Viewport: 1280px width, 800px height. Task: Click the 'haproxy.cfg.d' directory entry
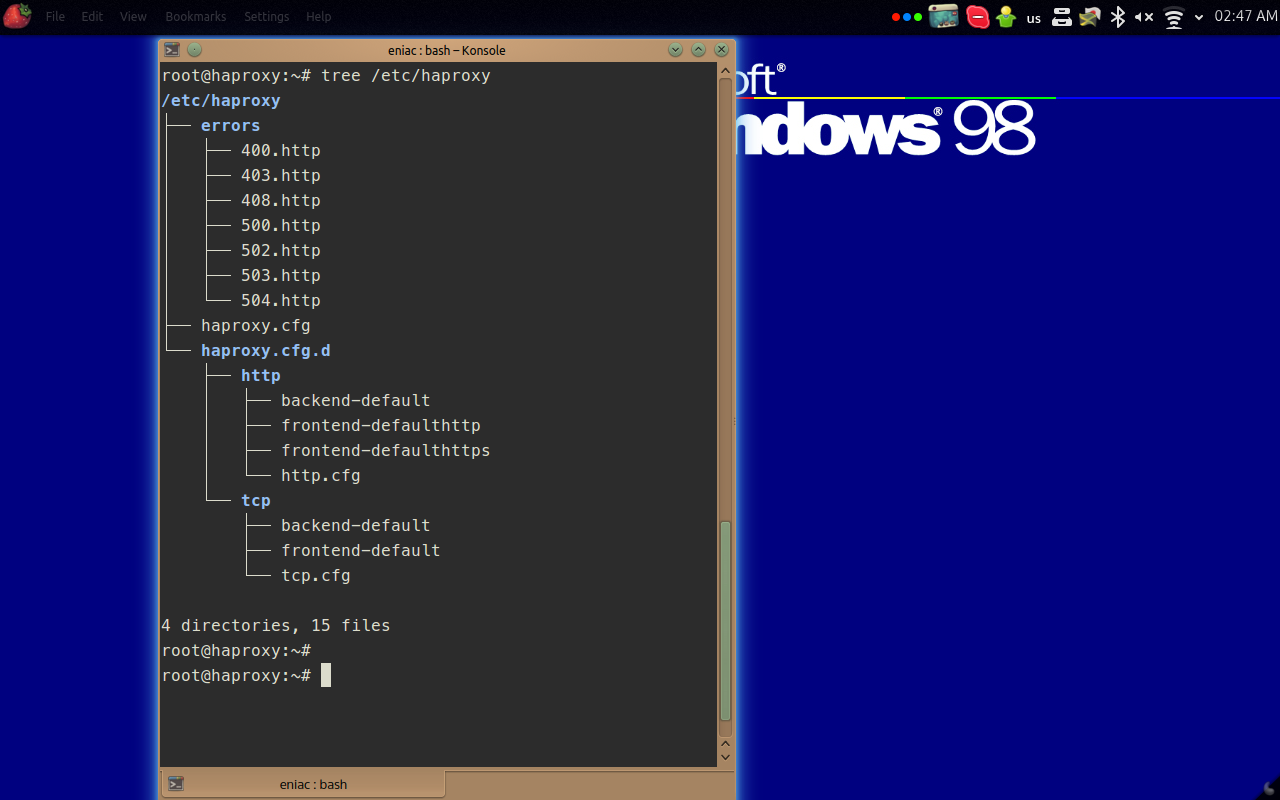(x=266, y=350)
